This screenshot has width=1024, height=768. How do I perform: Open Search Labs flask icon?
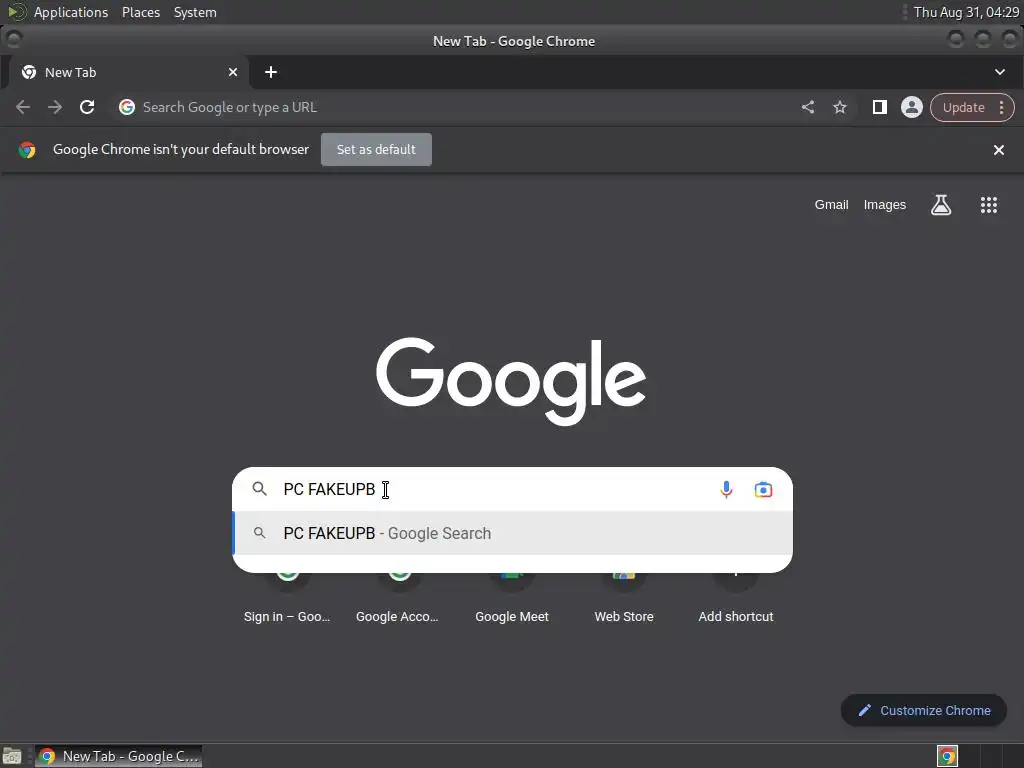(x=940, y=205)
